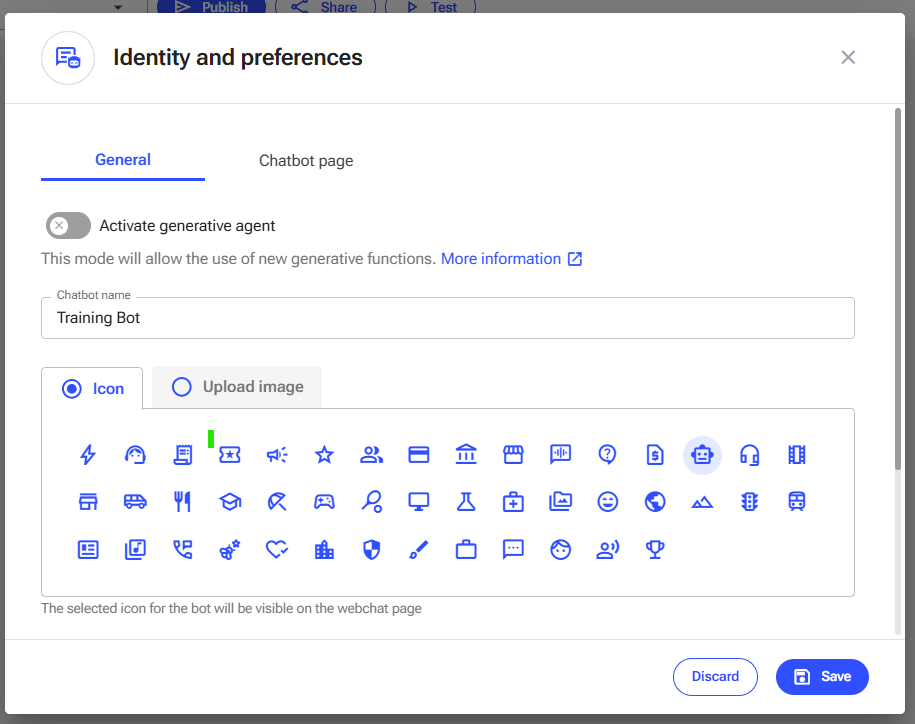
Task: Select the paintbrush icon
Action: (419, 550)
